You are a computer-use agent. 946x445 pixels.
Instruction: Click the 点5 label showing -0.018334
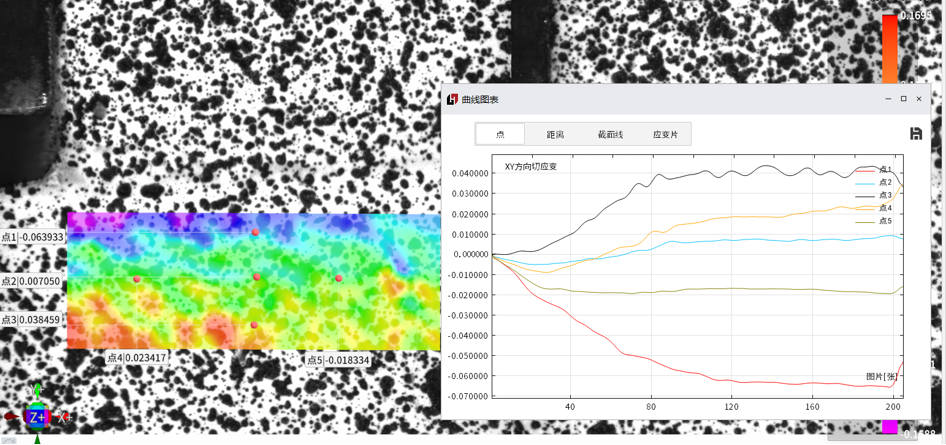point(338,360)
